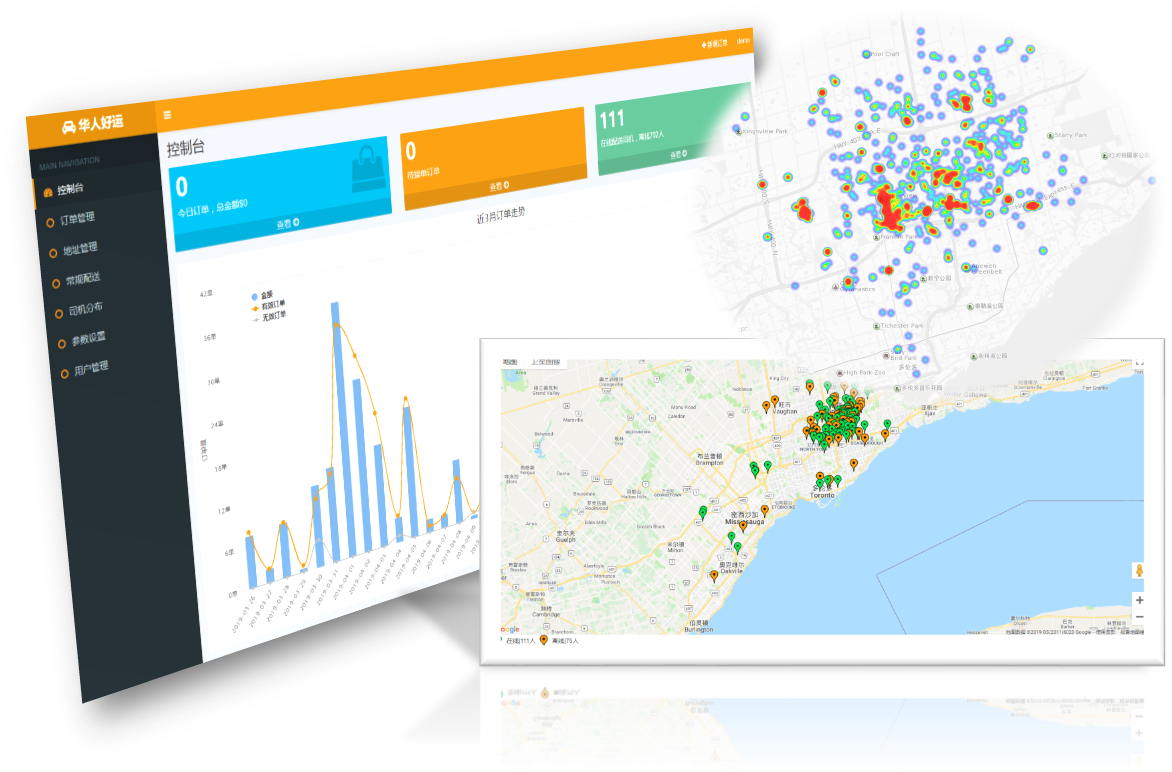The height and width of the screenshot is (772, 1172).
Task: Toggle the 有效订单 series in chart legend
Action: (x=268, y=306)
